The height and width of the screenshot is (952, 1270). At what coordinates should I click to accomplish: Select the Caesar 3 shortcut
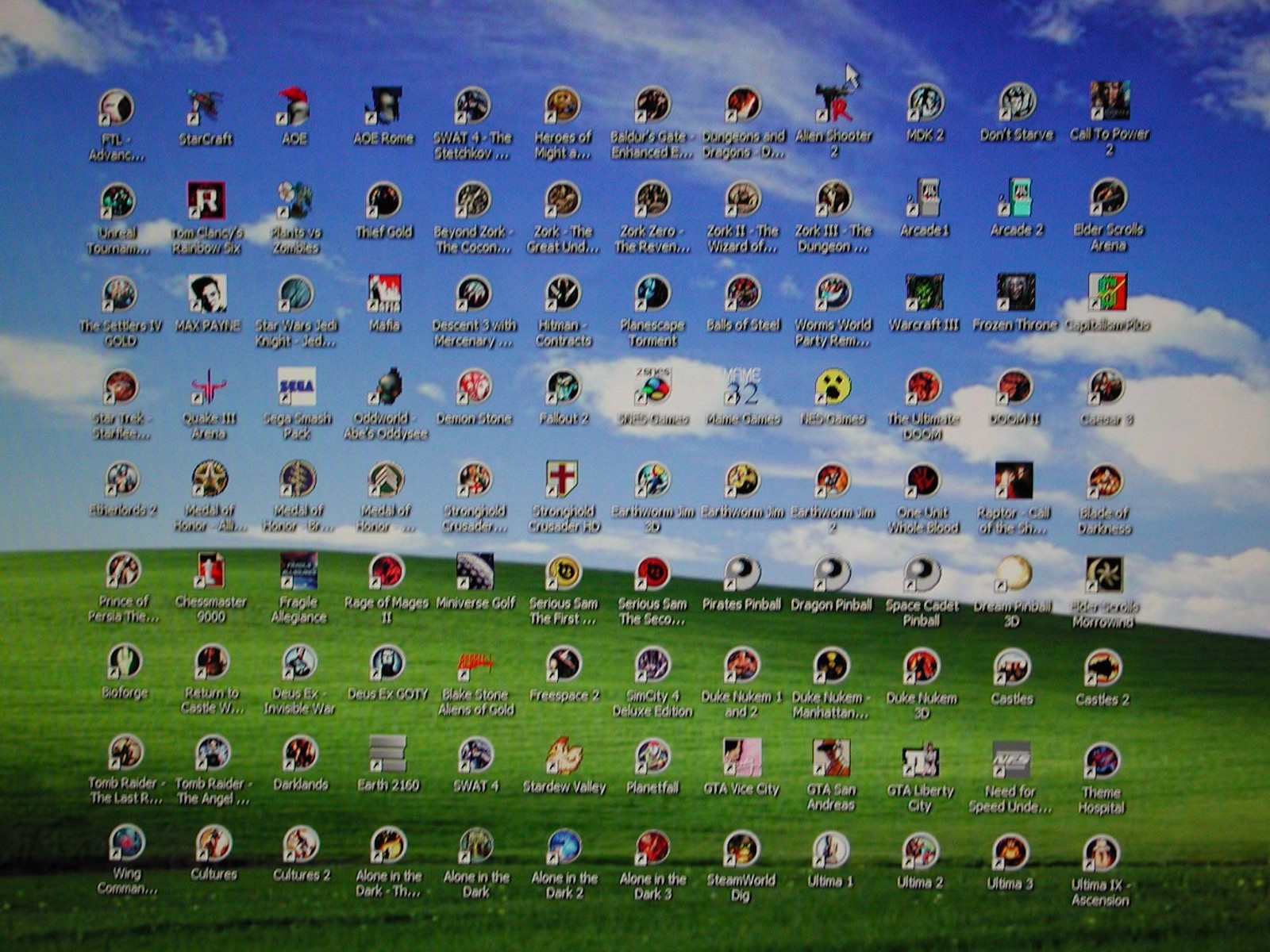1106,387
